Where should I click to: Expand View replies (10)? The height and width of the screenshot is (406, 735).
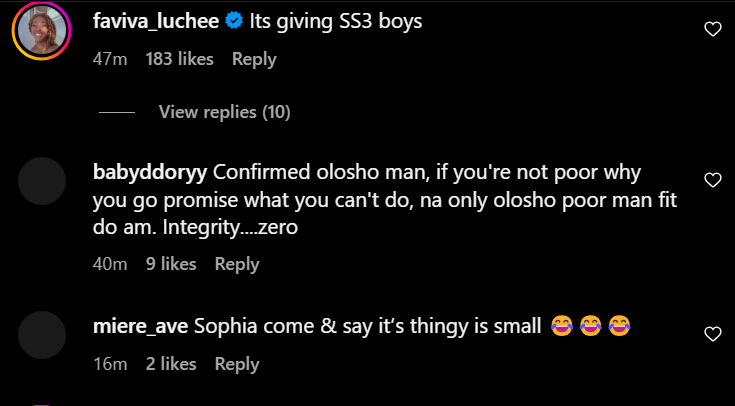pos(224,112)
